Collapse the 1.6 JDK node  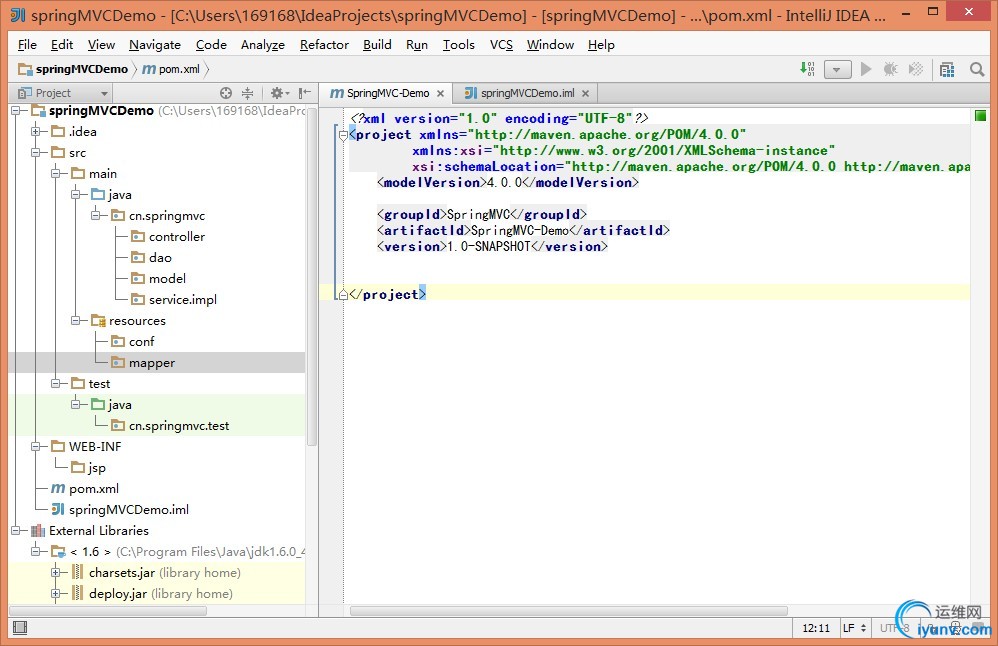[36, 552]
